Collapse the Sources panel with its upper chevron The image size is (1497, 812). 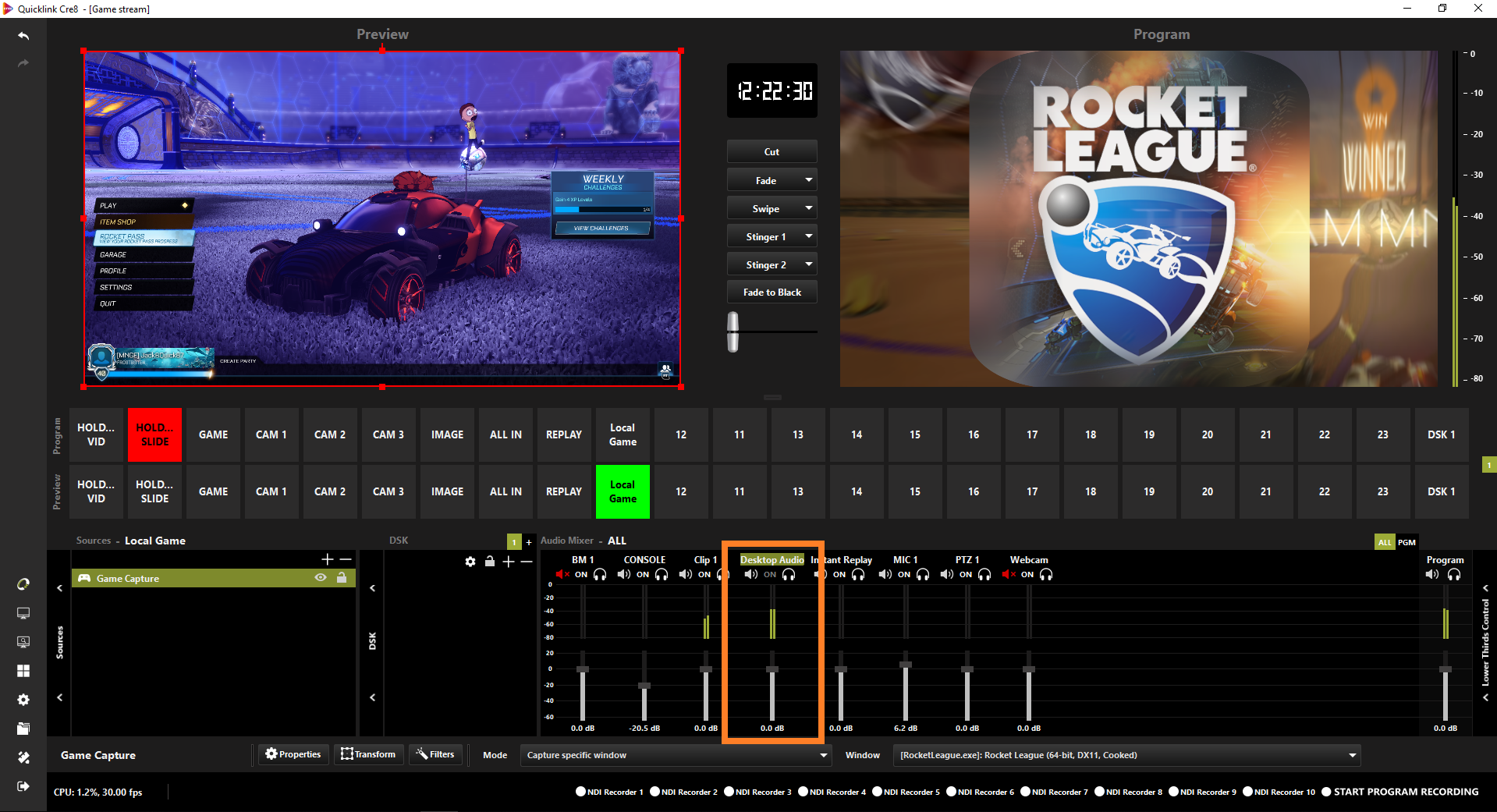[x=59, y=588]
